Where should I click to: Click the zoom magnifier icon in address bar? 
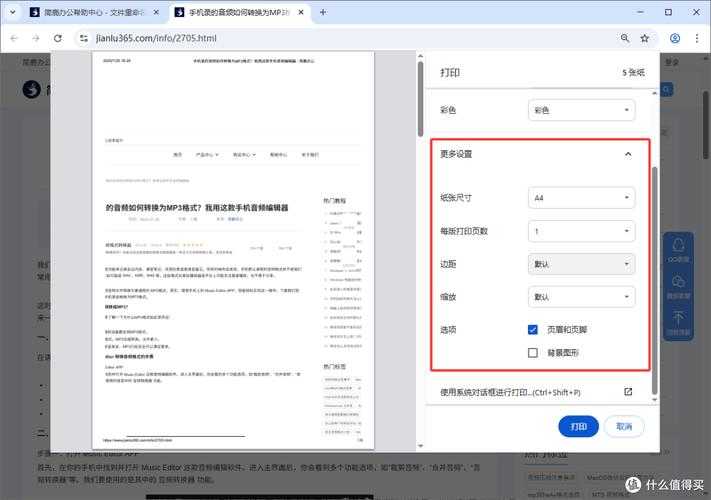(625, 39)
